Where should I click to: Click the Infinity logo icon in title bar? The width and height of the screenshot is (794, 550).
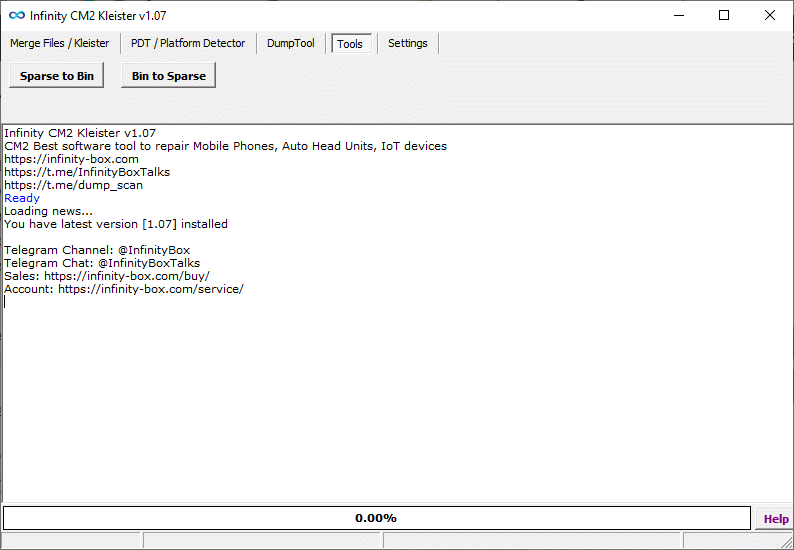[17, 16]
